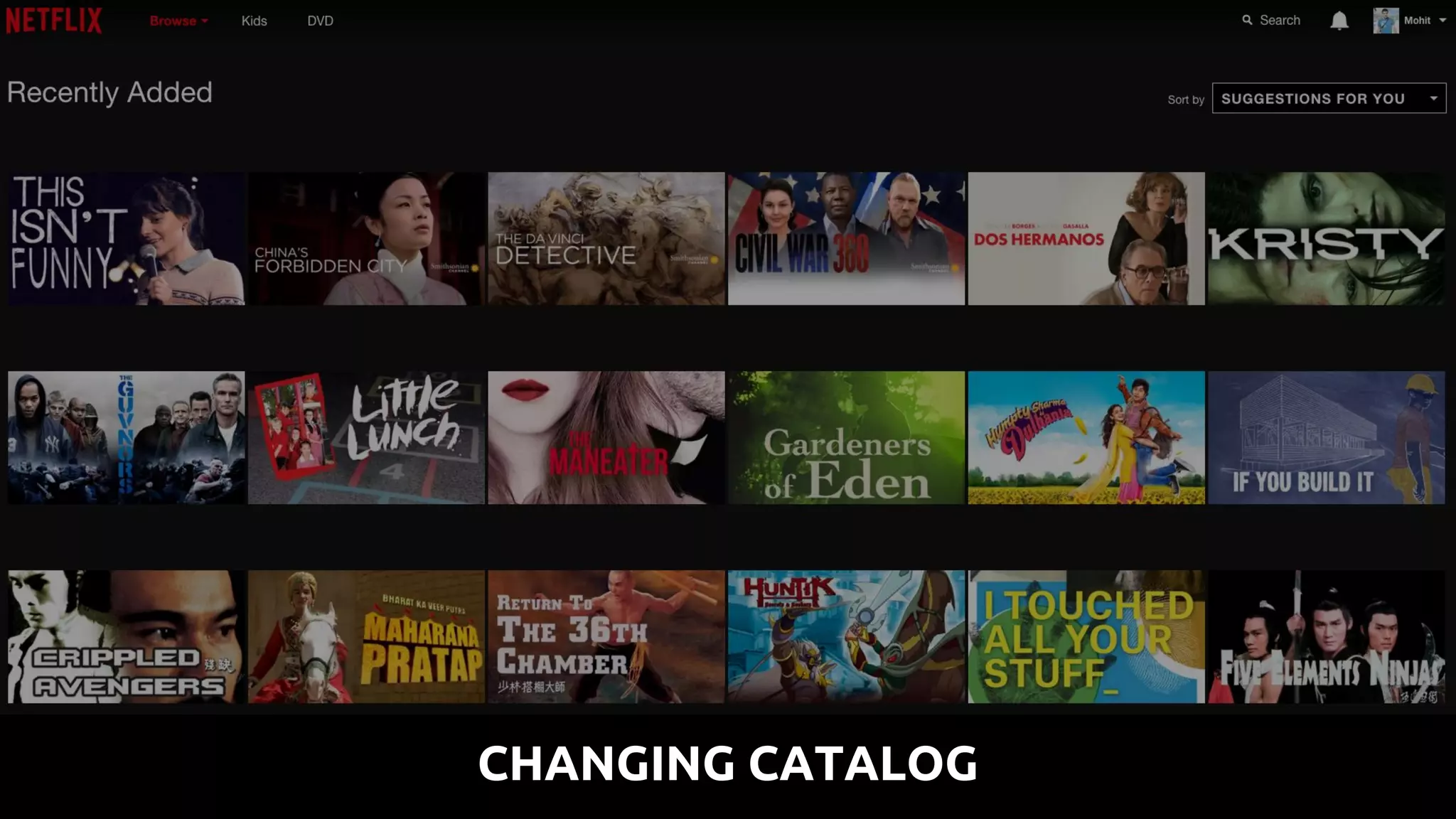Open Crippled Avengers movie card
The image size is (1456, 819).
[x=126, y=637]
